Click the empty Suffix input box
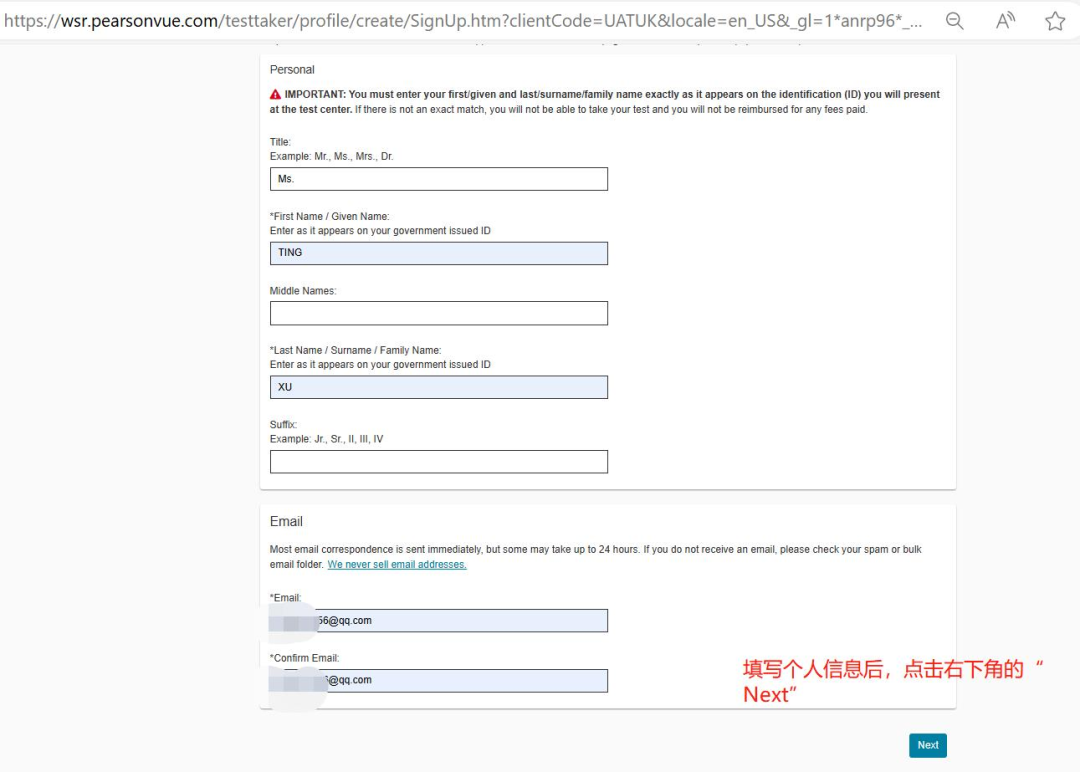 pos(439,461)
